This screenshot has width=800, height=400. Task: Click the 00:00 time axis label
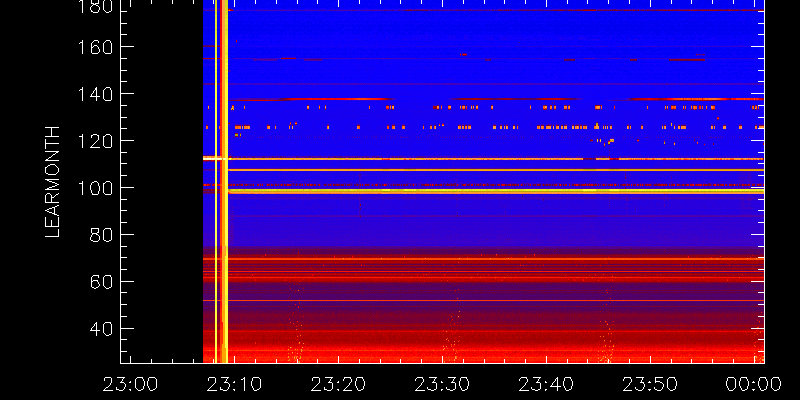pyautogui.click(x=754, y=384)
